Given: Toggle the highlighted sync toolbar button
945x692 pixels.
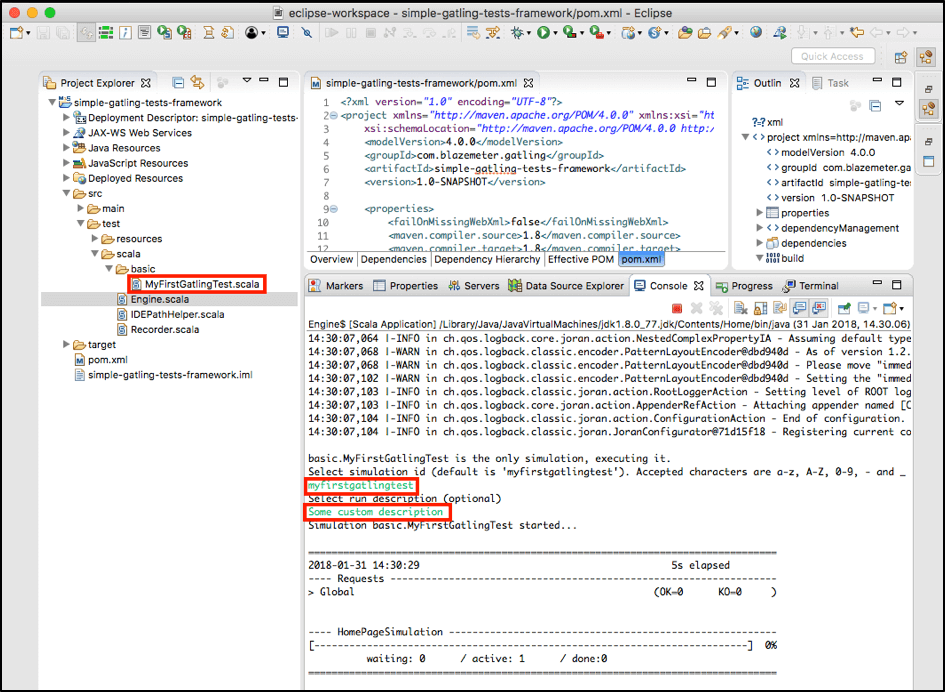Looking at the screenshot, I should point(86,33).
